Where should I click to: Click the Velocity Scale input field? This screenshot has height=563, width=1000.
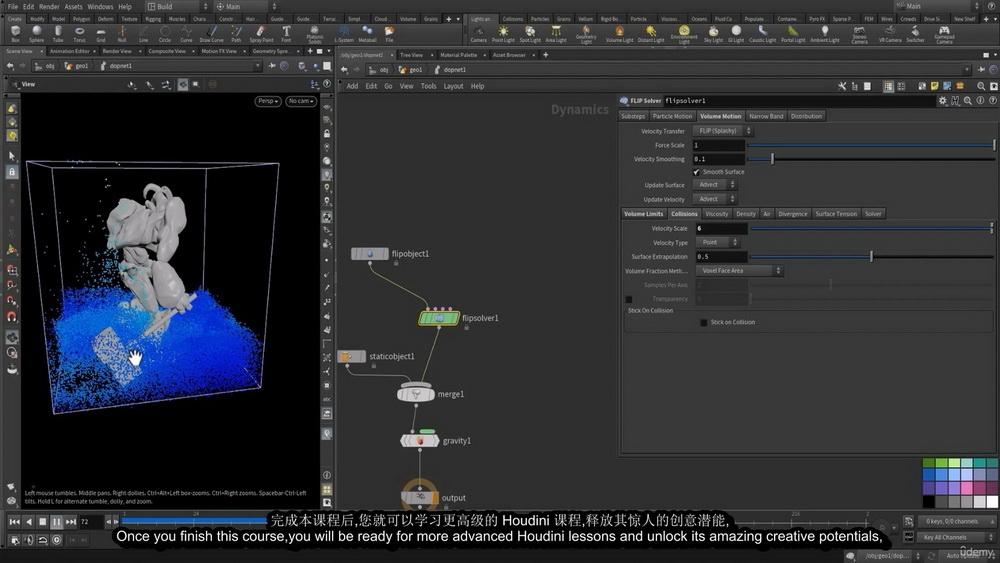point(720,228)
